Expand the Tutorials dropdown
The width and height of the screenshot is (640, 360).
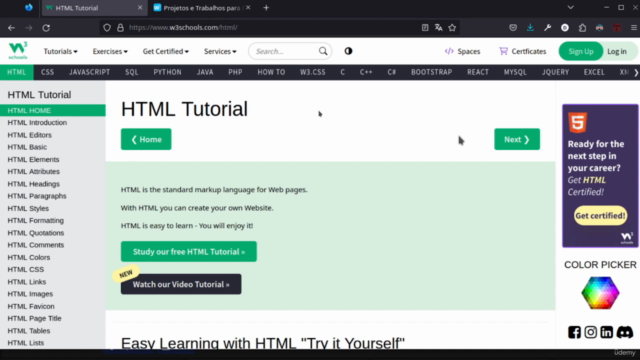[60, 51]
